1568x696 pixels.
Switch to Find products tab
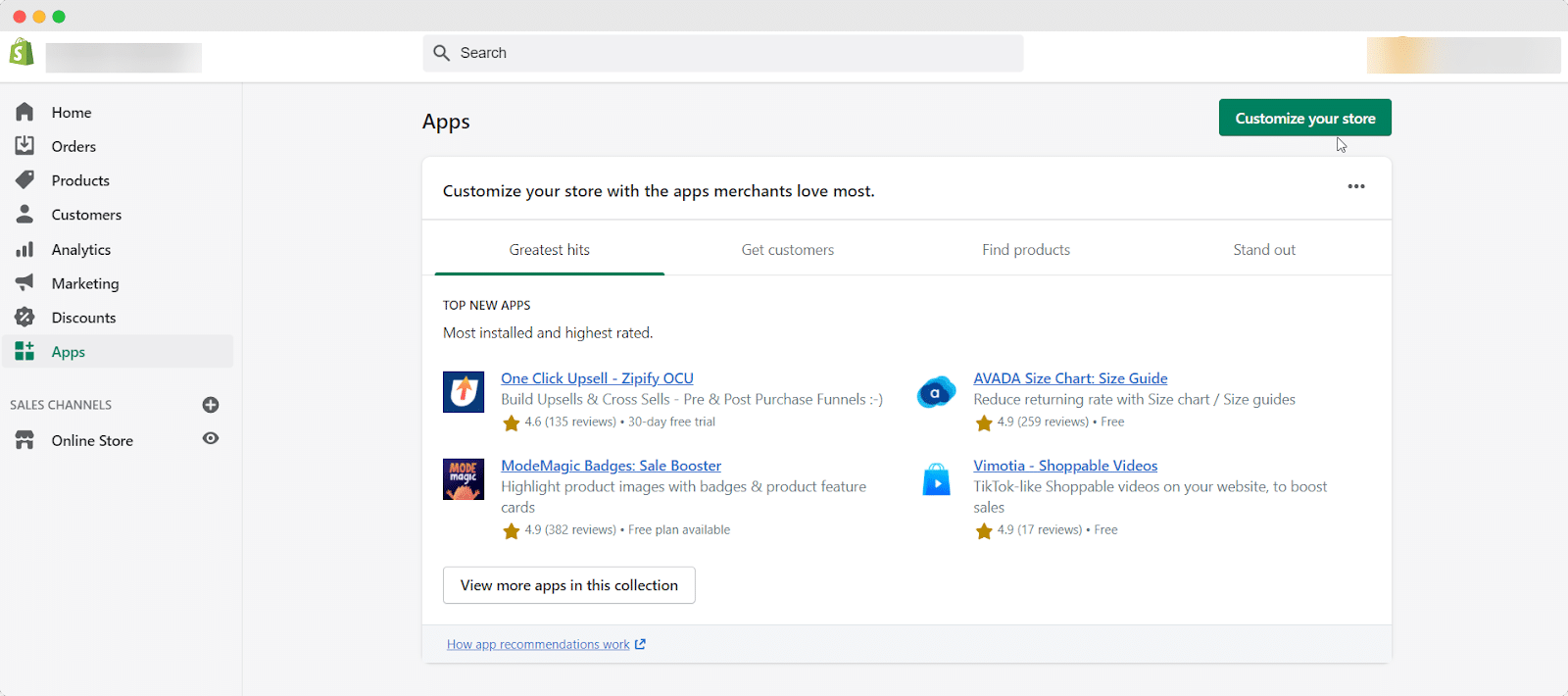click(x=1026, y=250)
